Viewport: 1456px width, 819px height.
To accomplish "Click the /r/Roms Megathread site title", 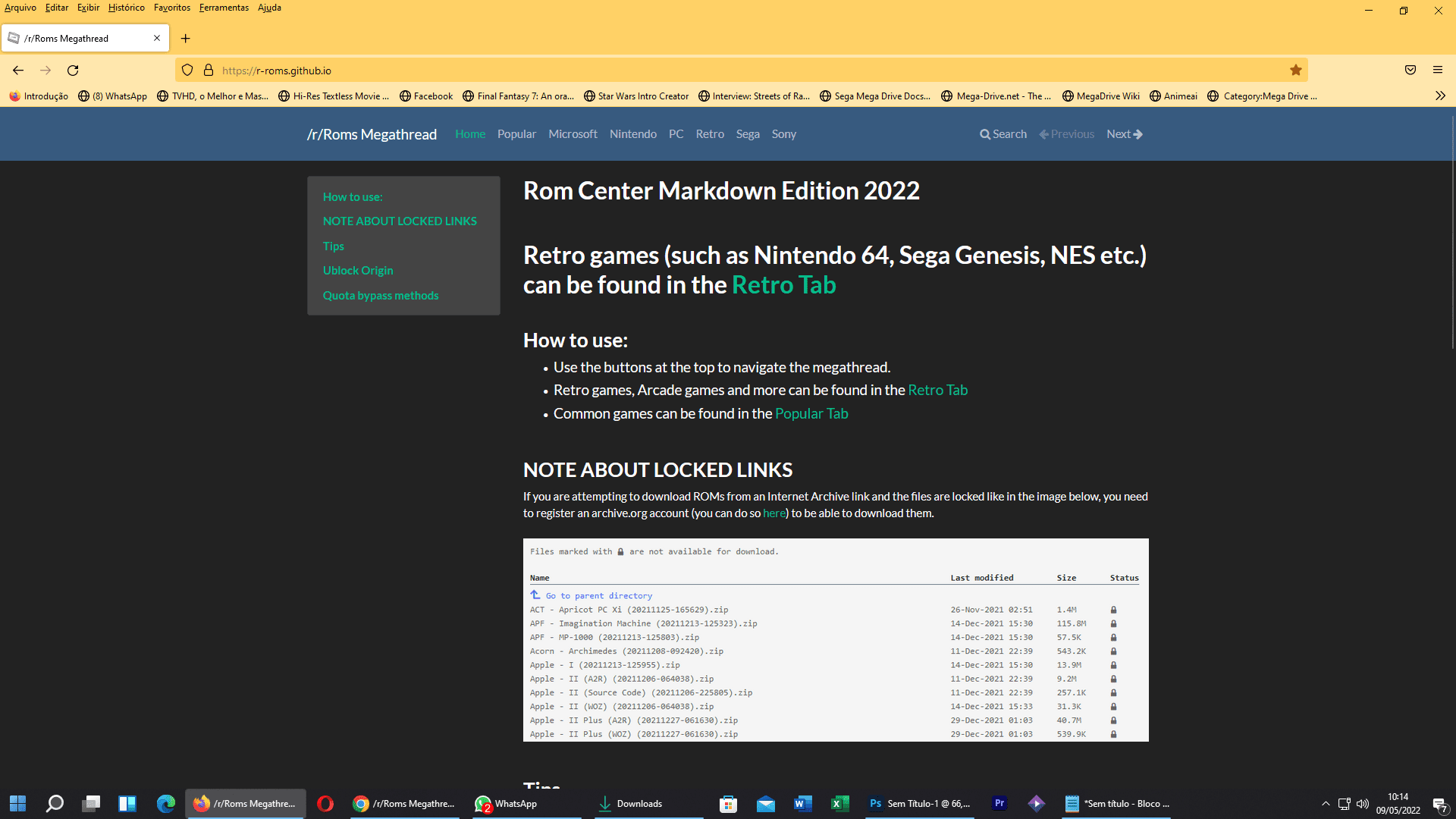I will (372, 134).
